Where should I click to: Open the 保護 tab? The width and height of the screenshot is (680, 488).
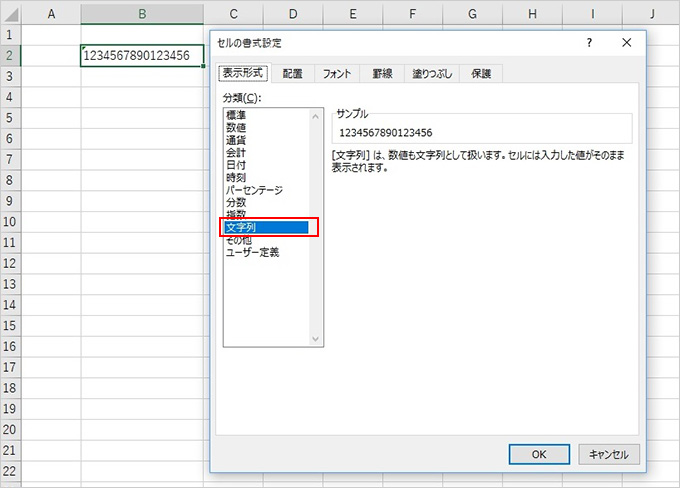[481, 74]
